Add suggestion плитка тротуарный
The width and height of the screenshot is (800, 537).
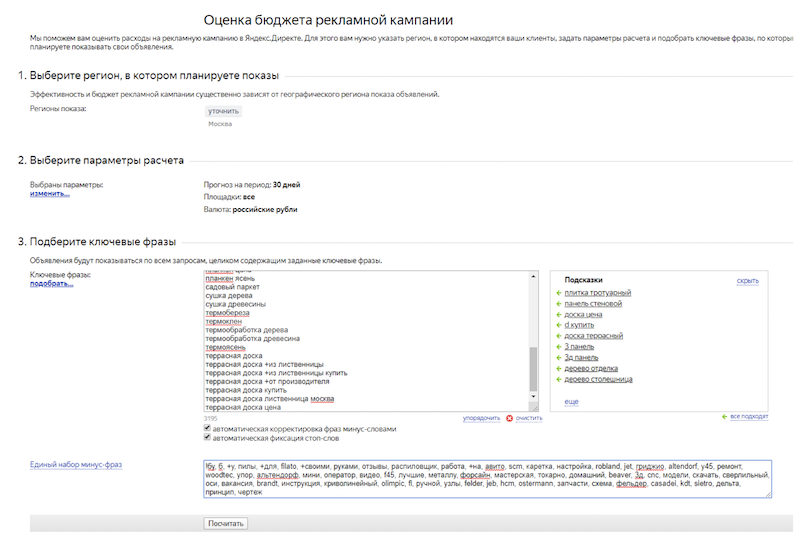[597, 293]
